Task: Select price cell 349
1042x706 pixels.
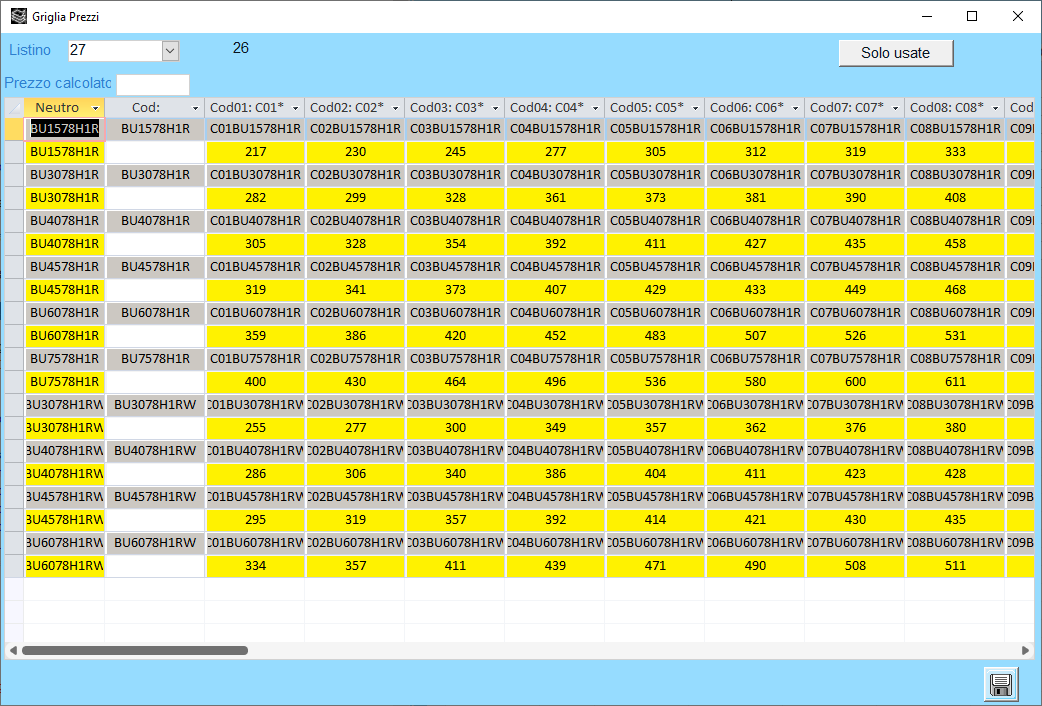Action: coord(556,427)
